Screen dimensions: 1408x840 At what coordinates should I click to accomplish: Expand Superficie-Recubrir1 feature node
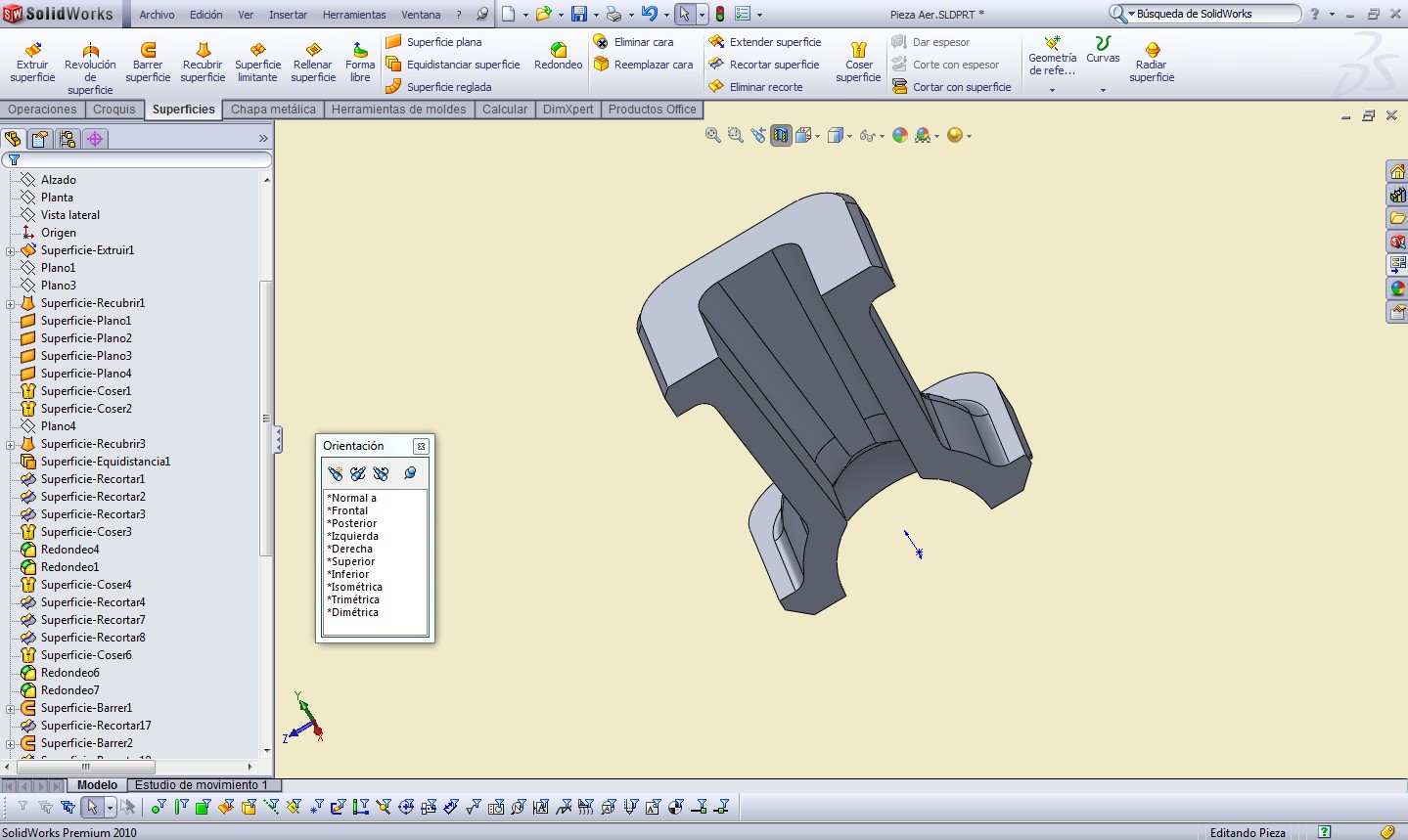[10, 304]
